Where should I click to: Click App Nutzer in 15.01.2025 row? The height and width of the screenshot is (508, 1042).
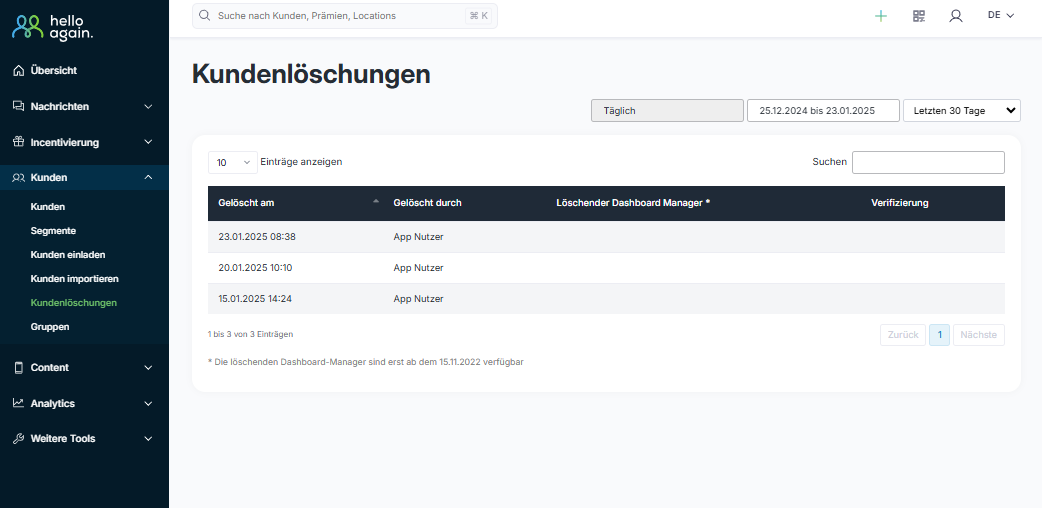(418, 299)
